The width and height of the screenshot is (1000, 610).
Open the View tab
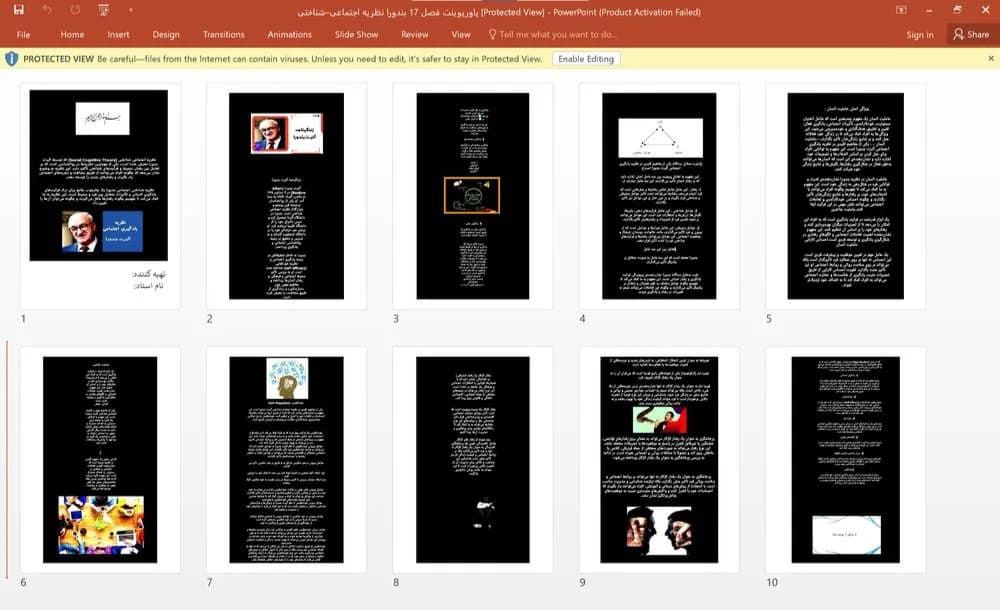pos(460,34)
